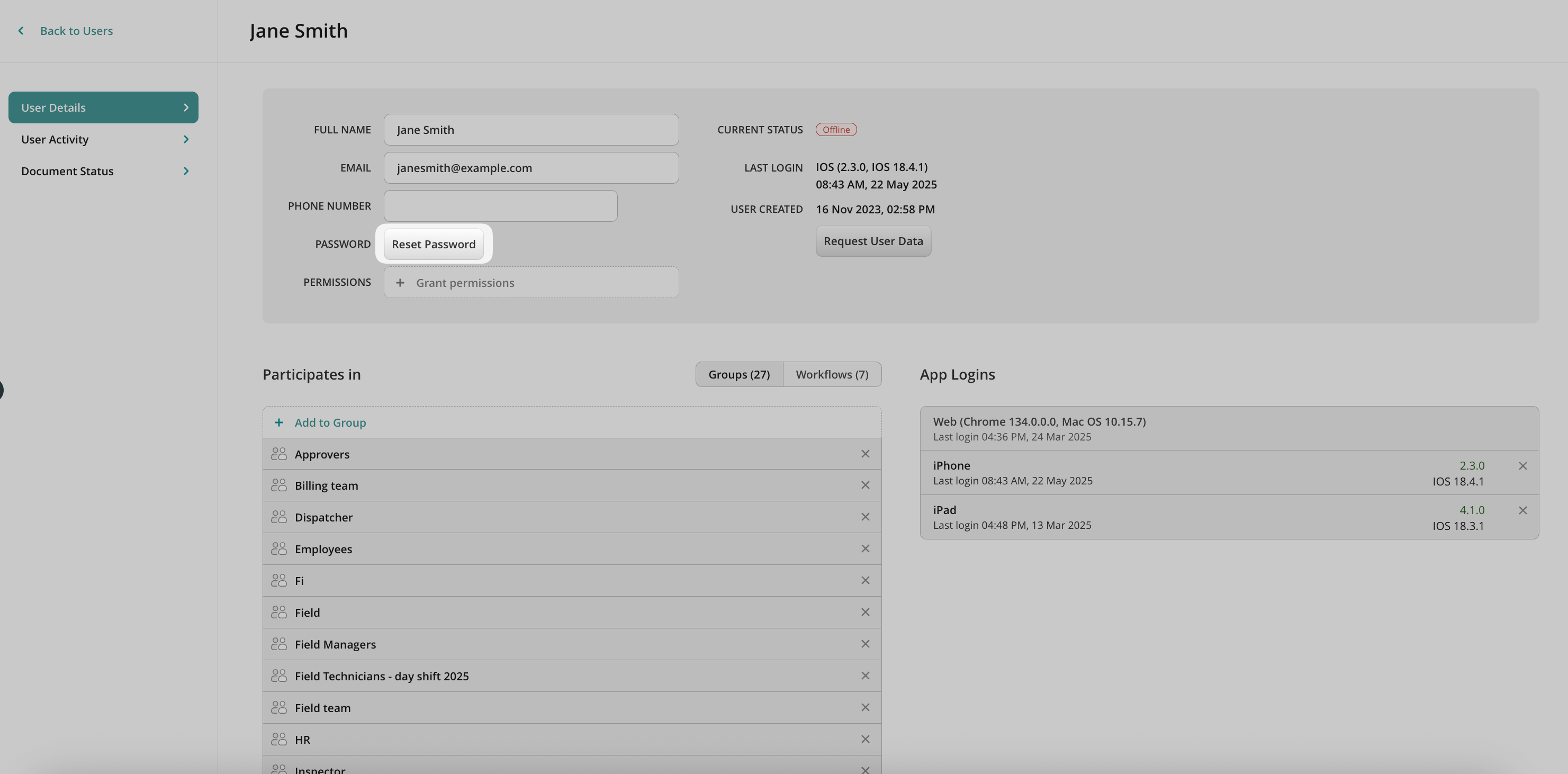The image size is (1568, 774).
Task: Select the Groups (27) tab
Action: [x=739, y=374]
